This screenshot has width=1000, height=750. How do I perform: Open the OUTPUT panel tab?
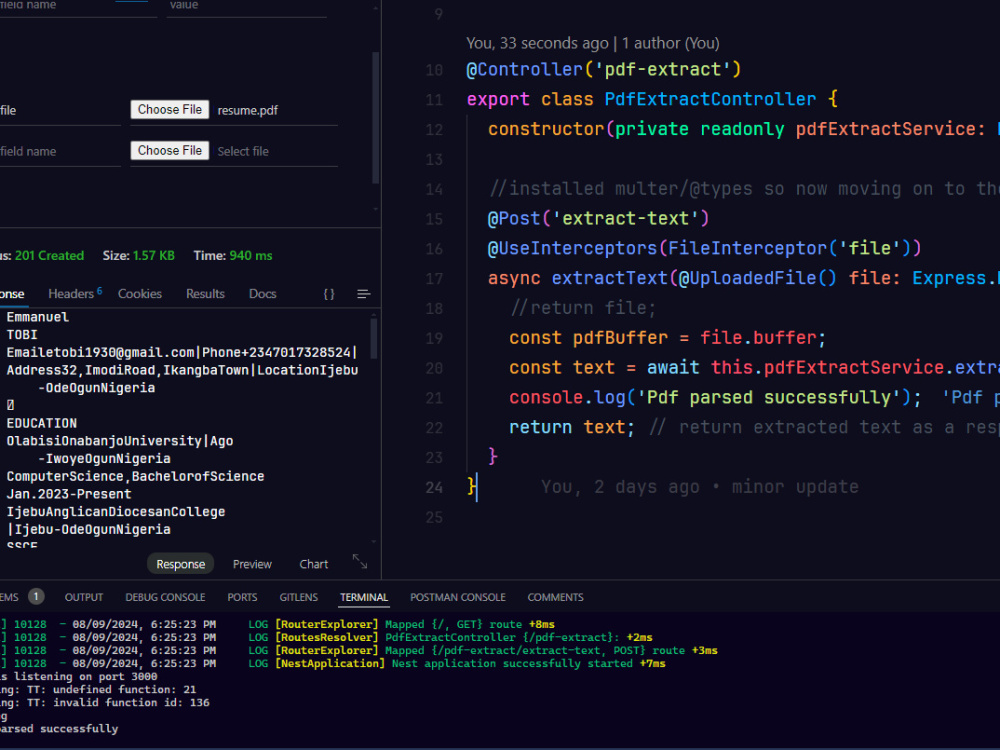[84, 597]
